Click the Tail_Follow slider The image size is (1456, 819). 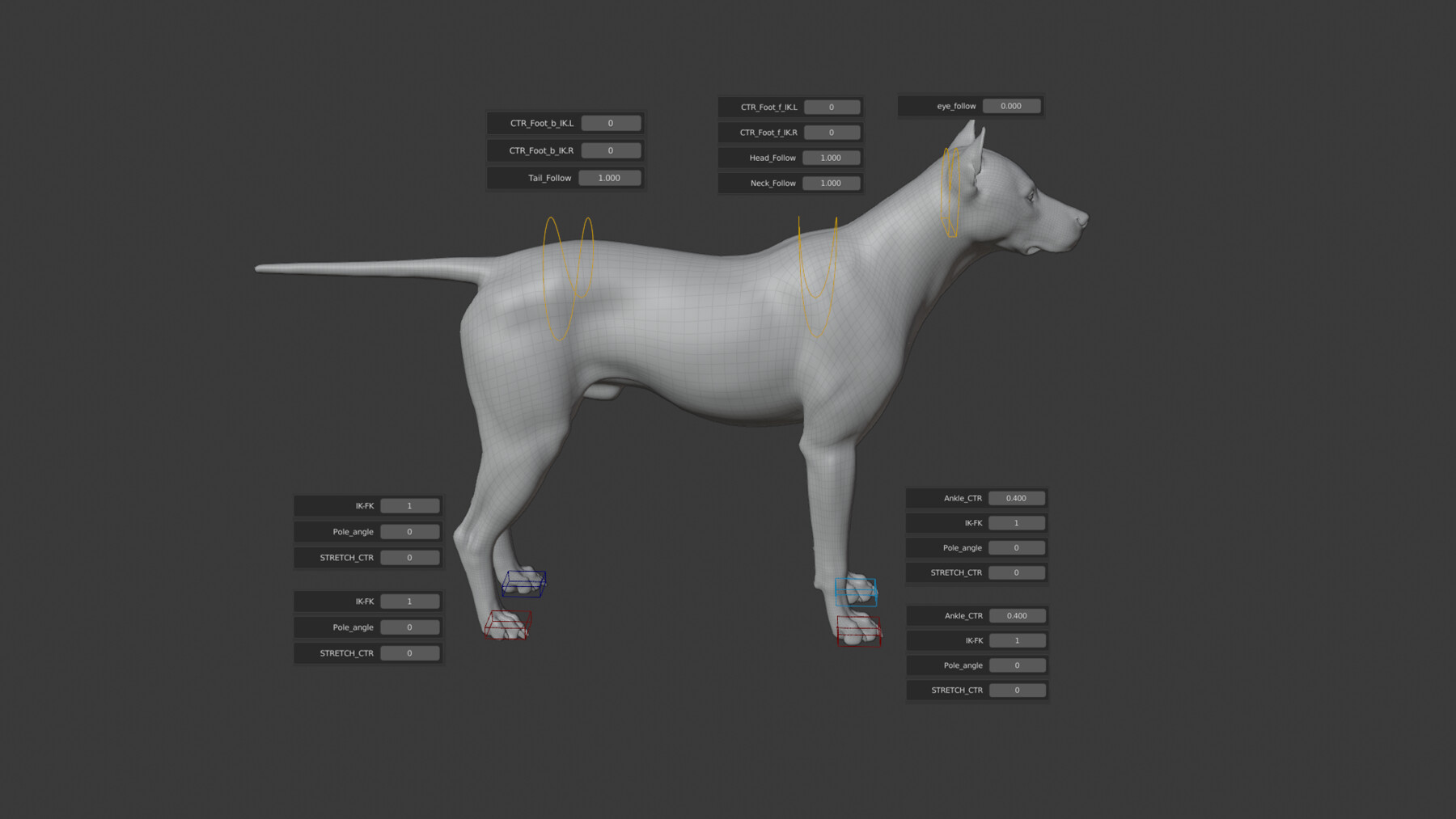pos(611,178)
